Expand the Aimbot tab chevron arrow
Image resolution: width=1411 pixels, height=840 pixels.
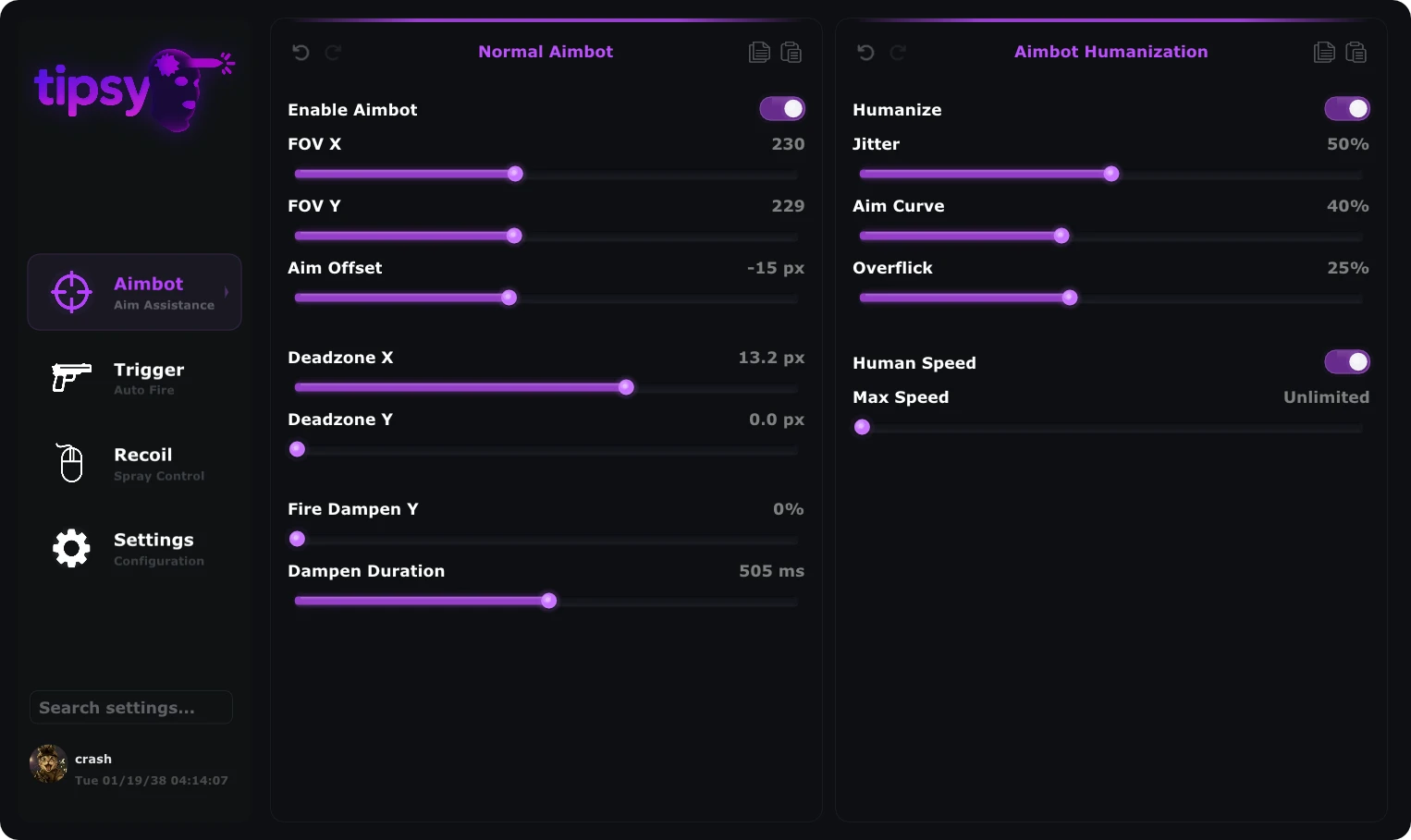coord(227,292)
